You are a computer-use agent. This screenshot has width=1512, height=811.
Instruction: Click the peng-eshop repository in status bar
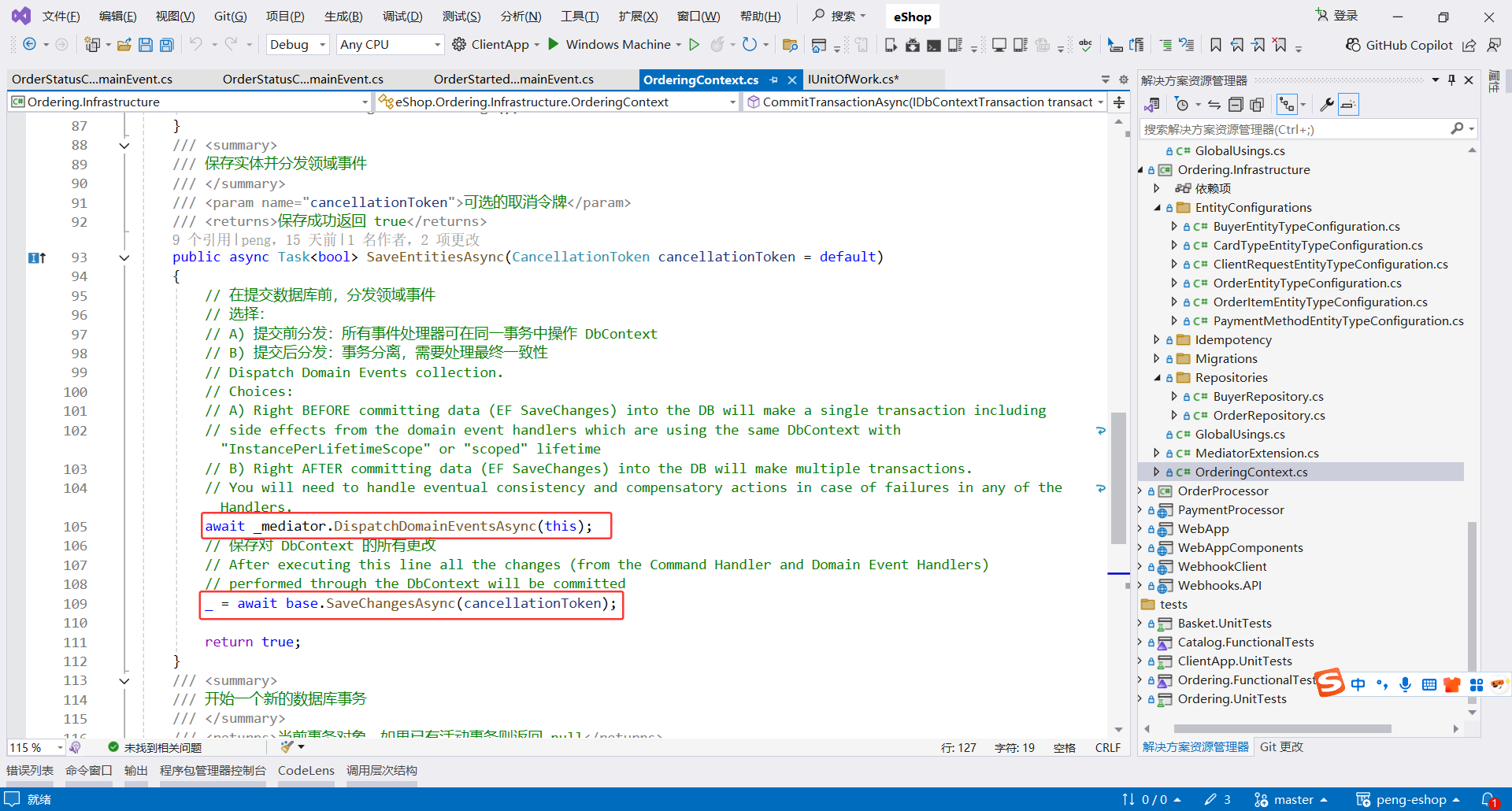point(1408,800)
